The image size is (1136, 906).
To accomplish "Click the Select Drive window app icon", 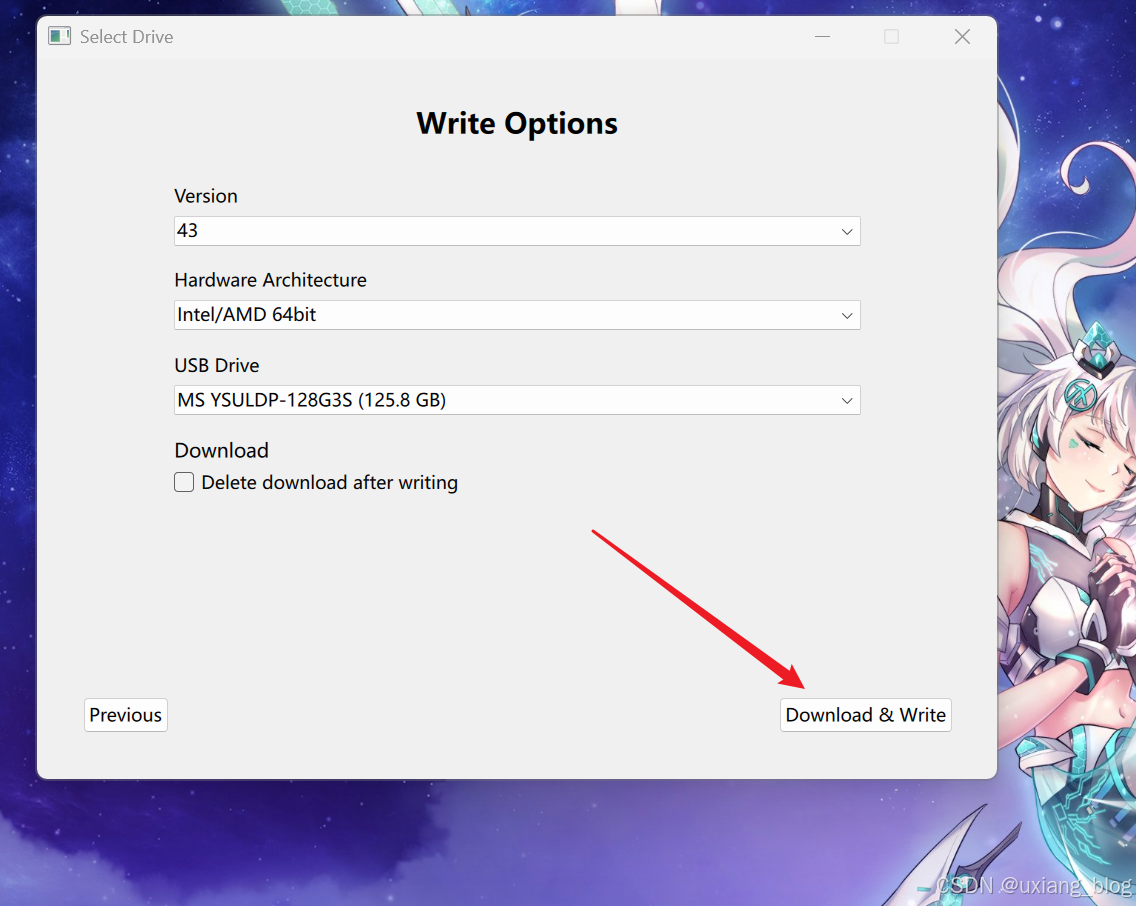I will coord(59,36).
